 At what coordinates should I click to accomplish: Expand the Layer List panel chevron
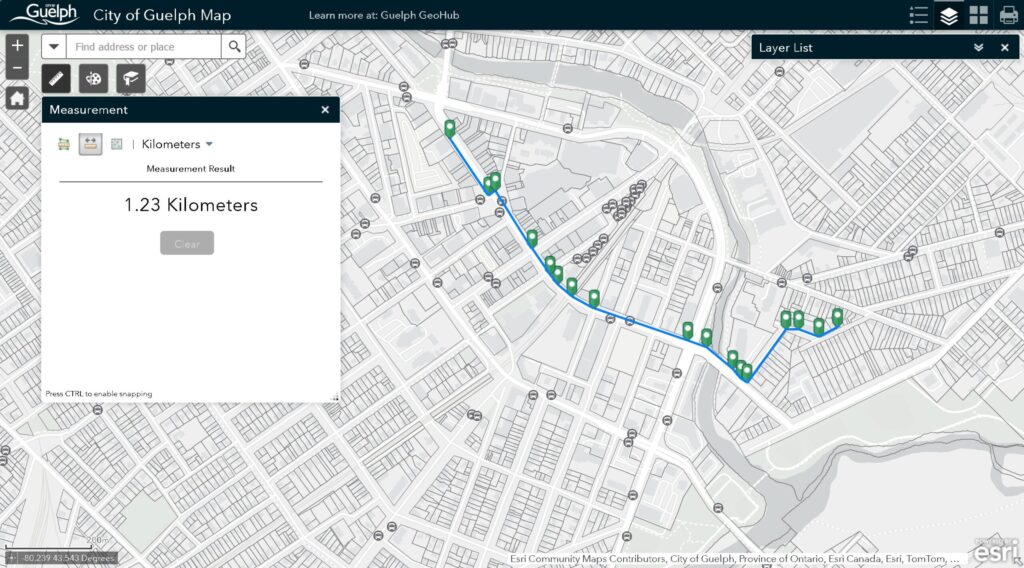coord(978,47)
